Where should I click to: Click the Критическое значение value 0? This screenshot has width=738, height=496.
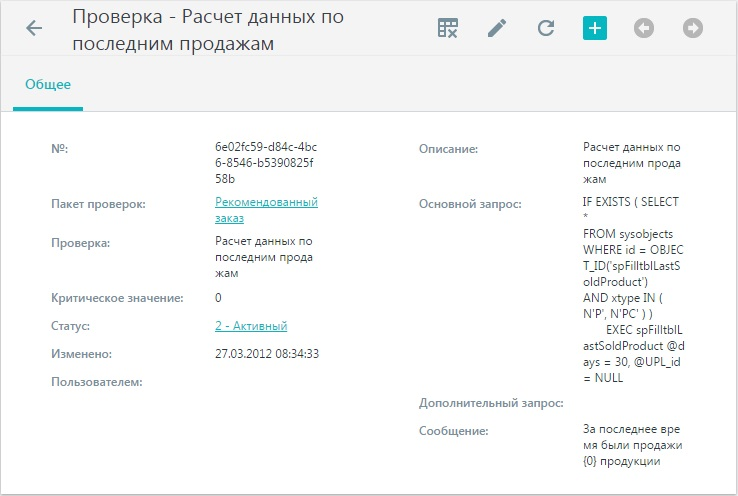coord(218,298)
